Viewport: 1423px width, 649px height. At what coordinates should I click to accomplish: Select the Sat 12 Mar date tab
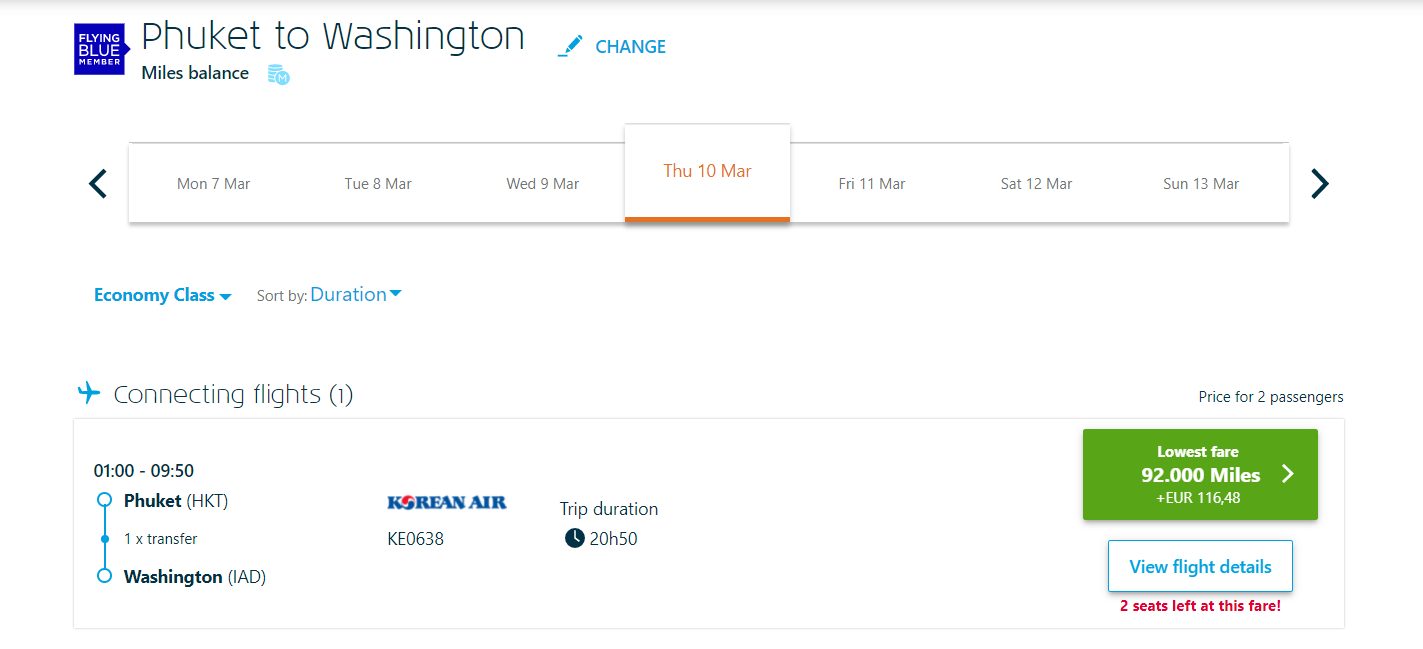point(1036,183)
